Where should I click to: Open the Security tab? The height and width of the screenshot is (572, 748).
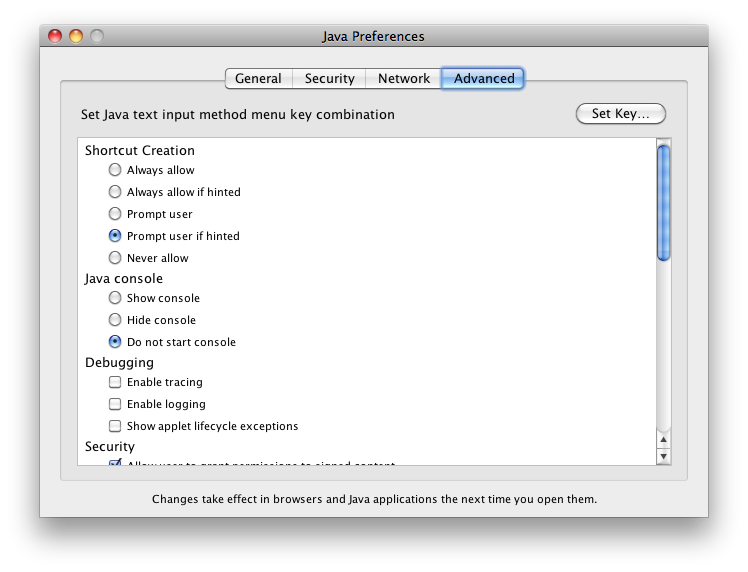pyautogui.click(x=329, y=78)
